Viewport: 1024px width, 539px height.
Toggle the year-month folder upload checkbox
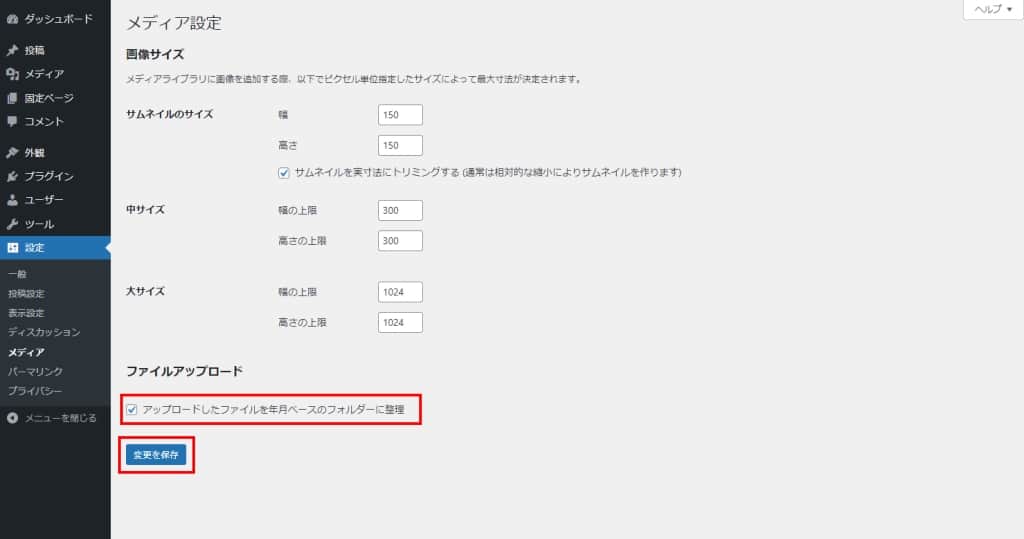point(132,409)
